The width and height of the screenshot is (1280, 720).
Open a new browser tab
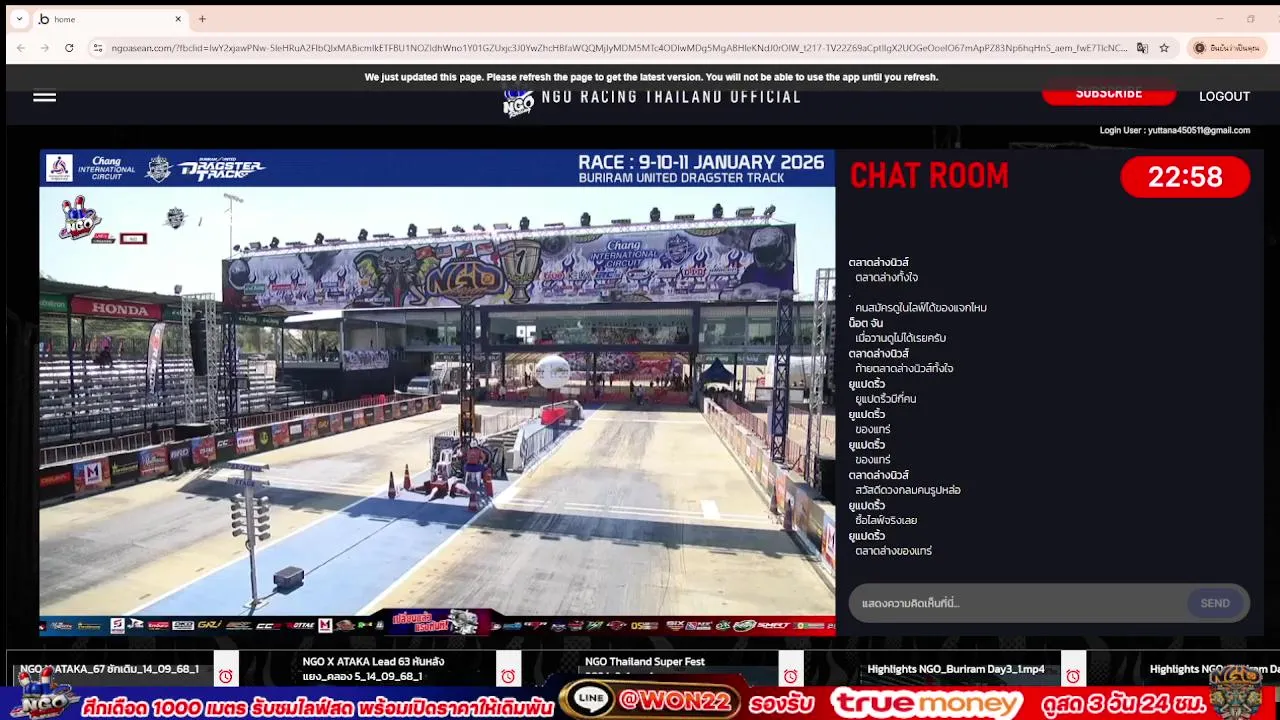coord(202,19)
